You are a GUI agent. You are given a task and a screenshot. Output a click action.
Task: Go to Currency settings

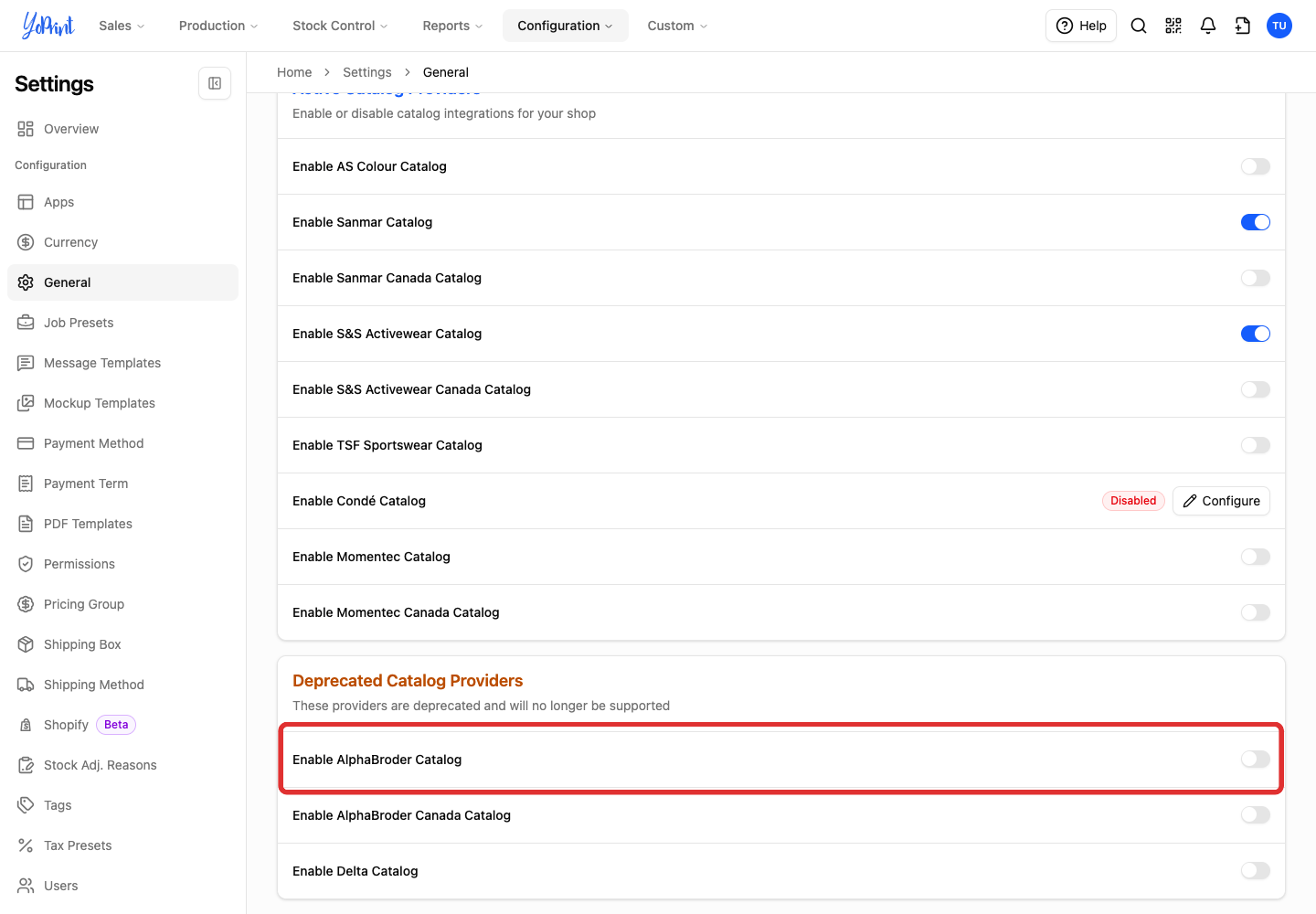point(122,242)
